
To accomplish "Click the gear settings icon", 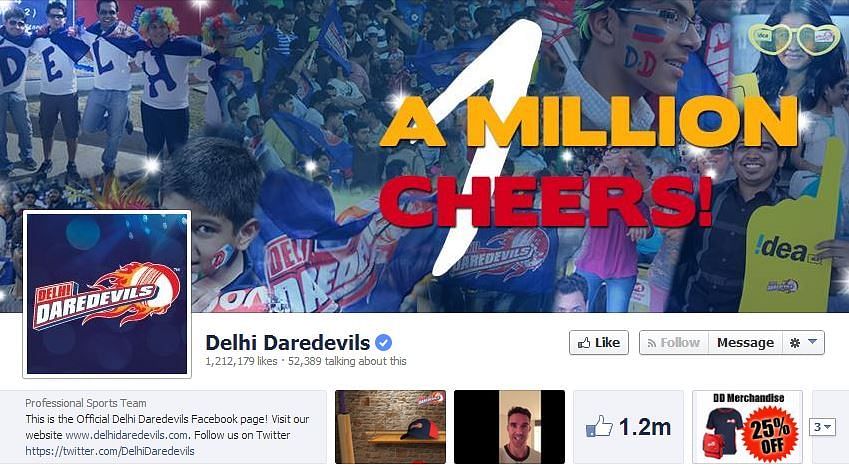I will tap(795, 343).
